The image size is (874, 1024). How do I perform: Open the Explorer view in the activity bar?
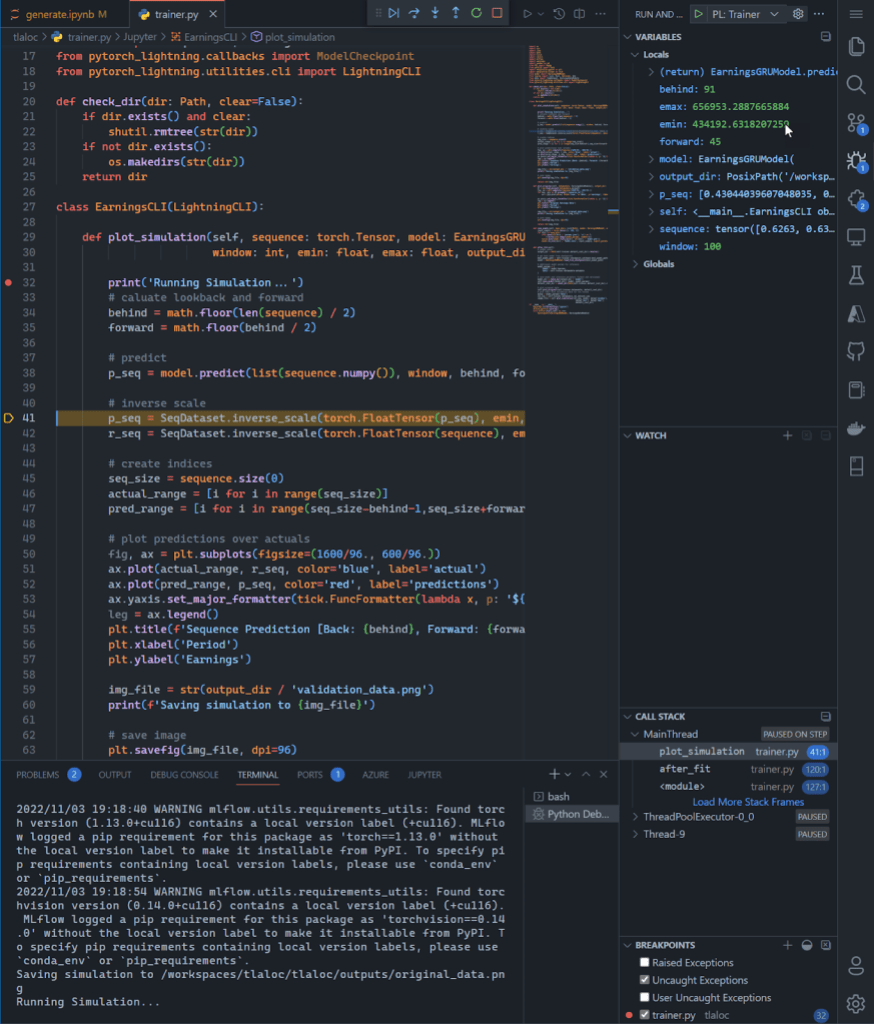tap(856, 46)
